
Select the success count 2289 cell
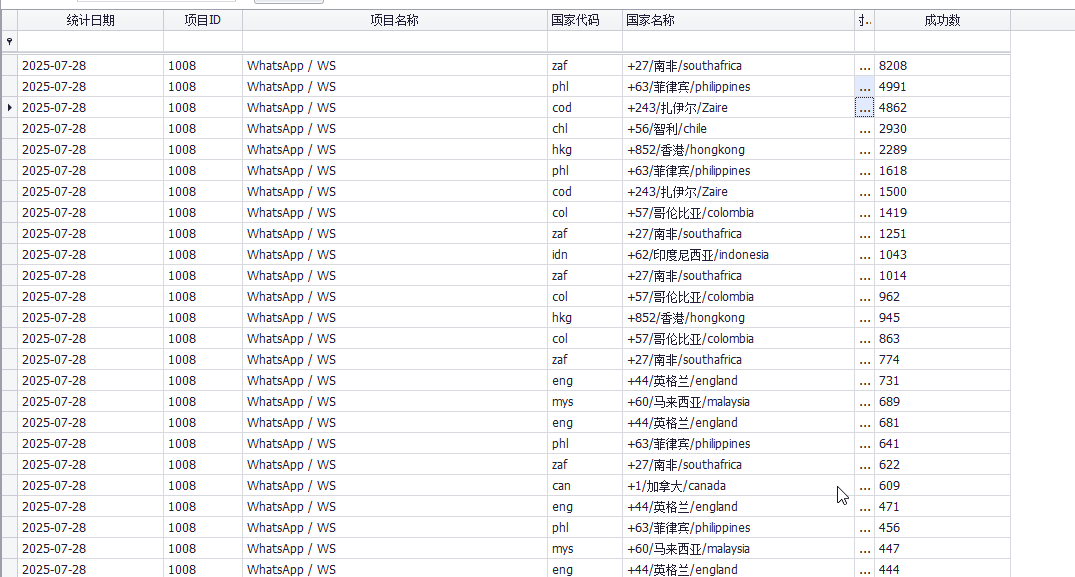coord(943,149)
